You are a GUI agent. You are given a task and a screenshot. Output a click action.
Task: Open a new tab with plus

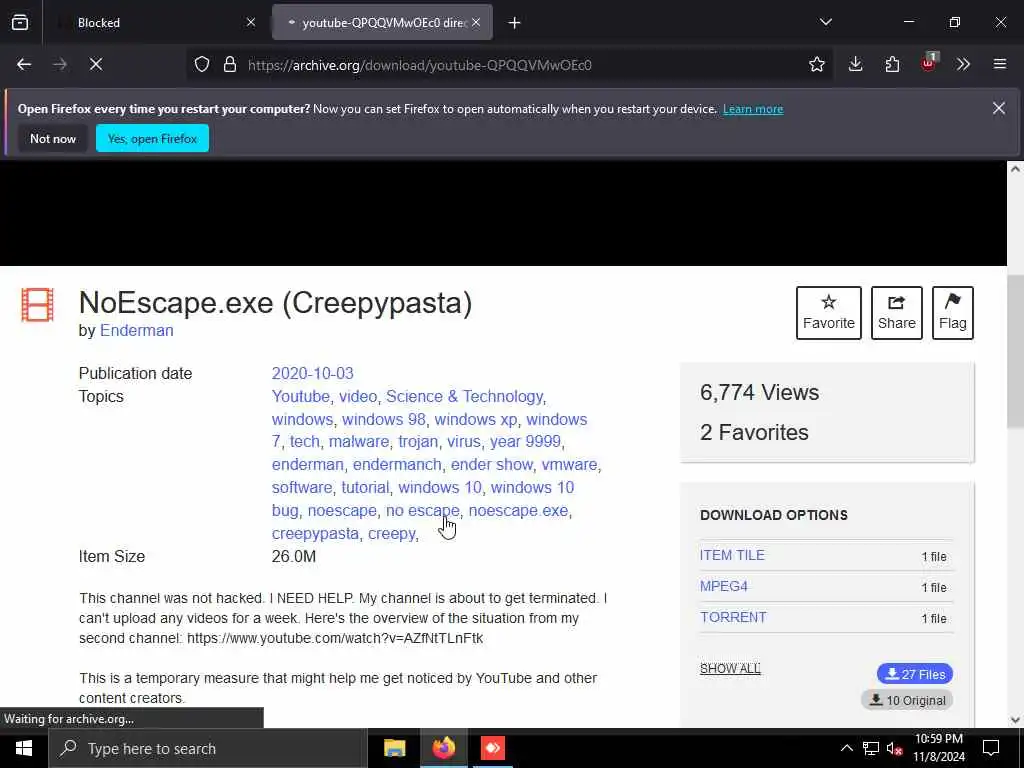click(514, 23)
